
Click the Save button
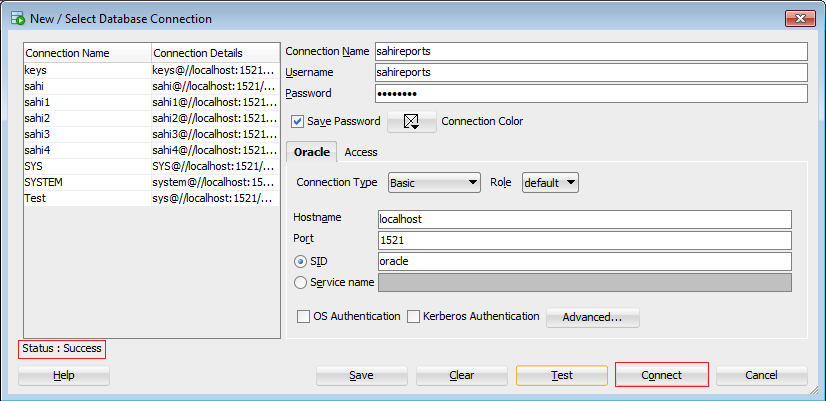(361, 375)
